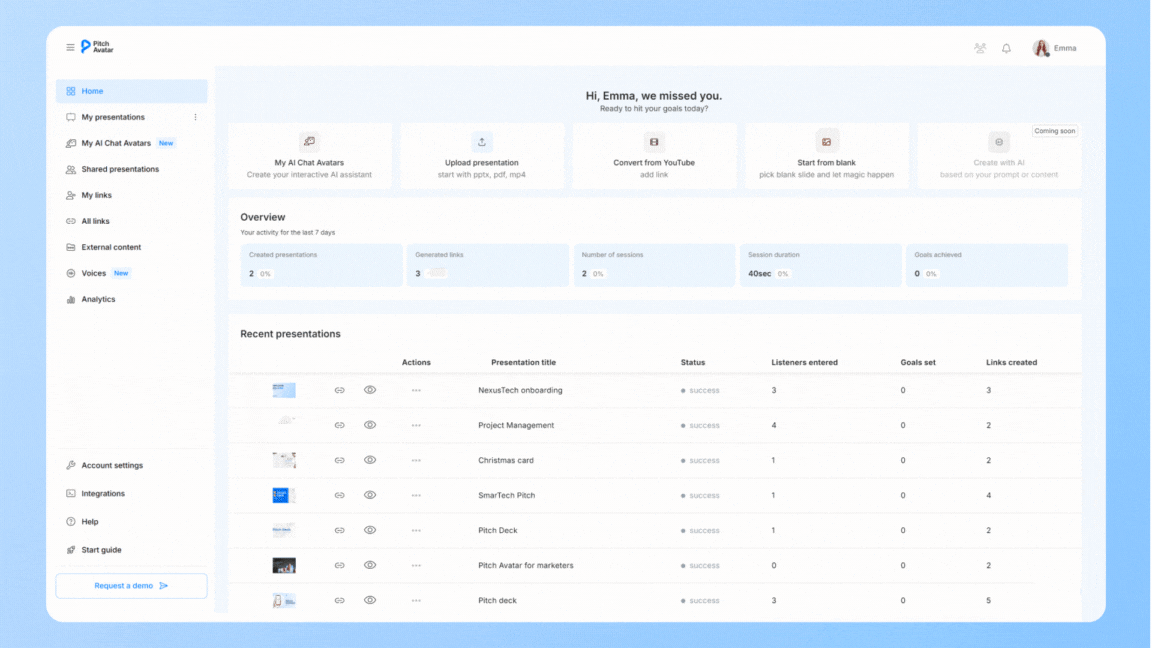Open Analytics in the sidebar
1152x648 pixels.
coord(98,299)
